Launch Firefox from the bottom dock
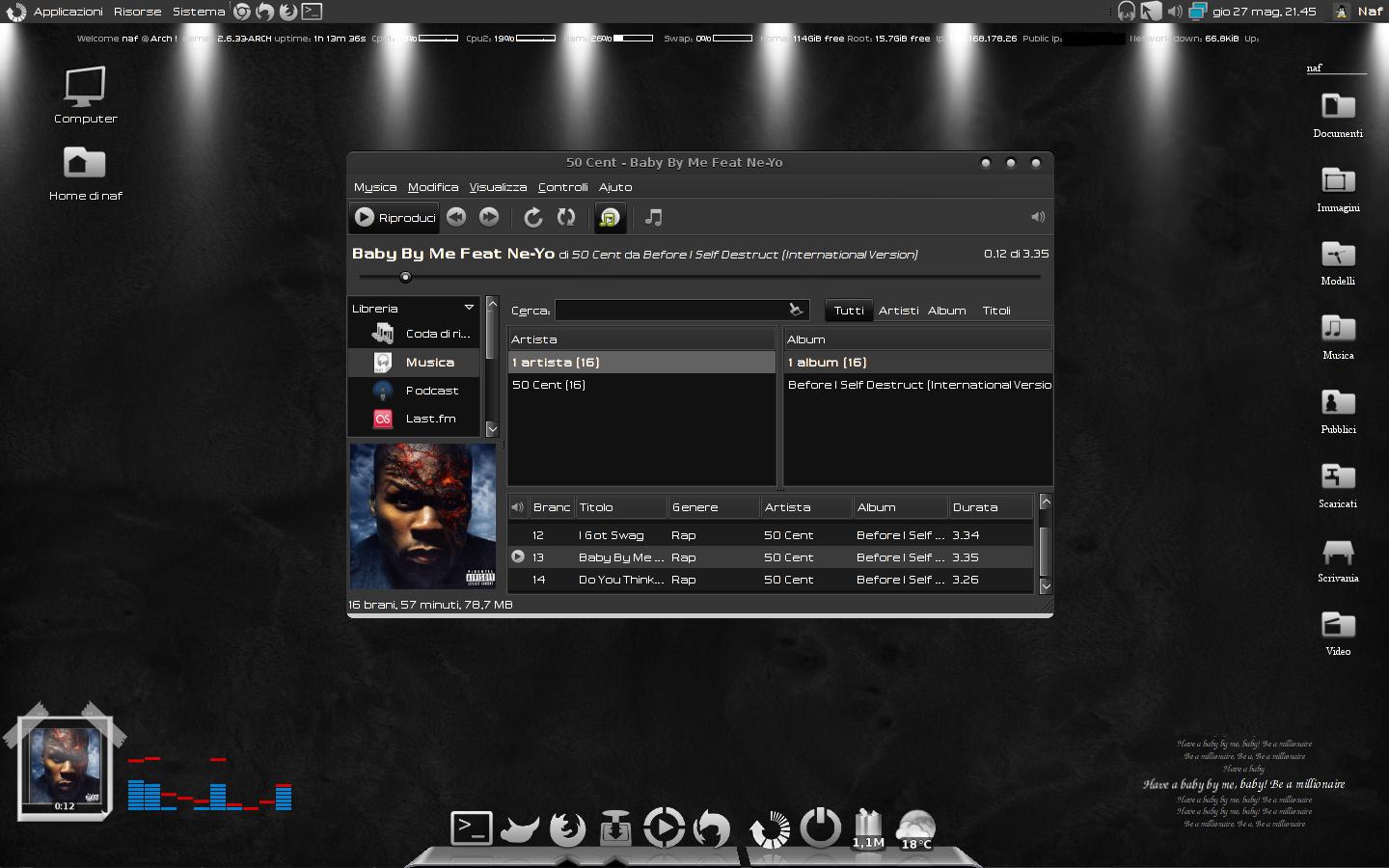 [567, 828]
